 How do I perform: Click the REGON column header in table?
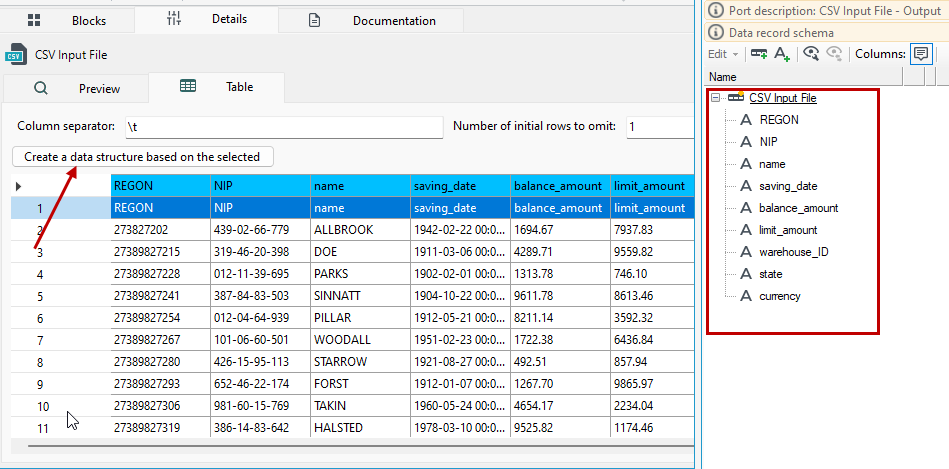point(160,186)
